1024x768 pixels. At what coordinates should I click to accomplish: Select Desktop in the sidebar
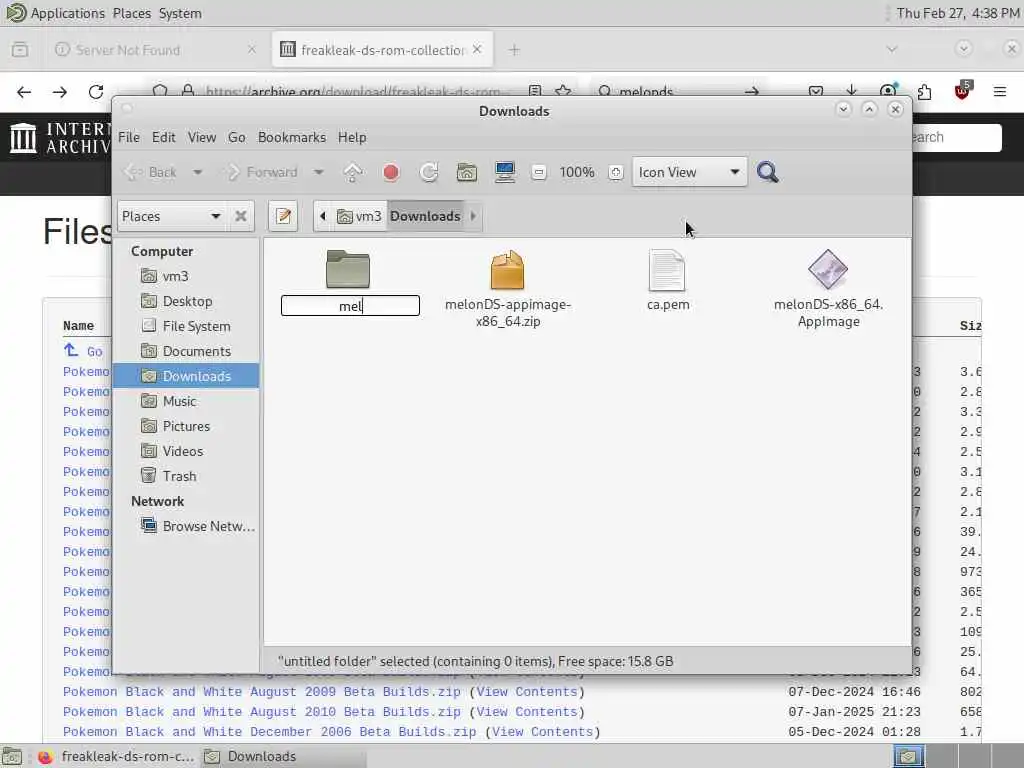click(187, 301)
